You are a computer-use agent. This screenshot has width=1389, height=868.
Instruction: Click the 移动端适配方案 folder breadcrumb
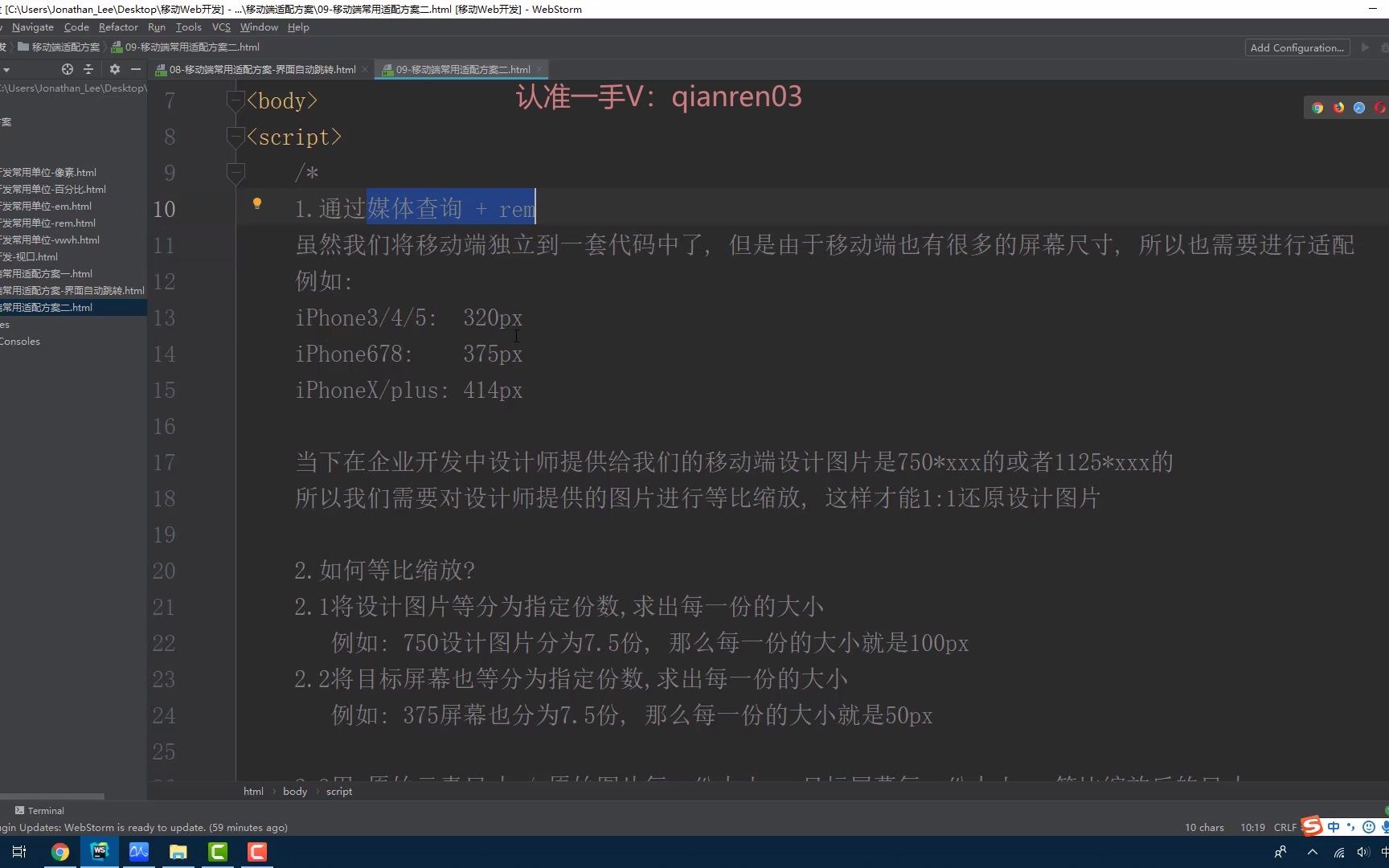[x=59, y=47]
